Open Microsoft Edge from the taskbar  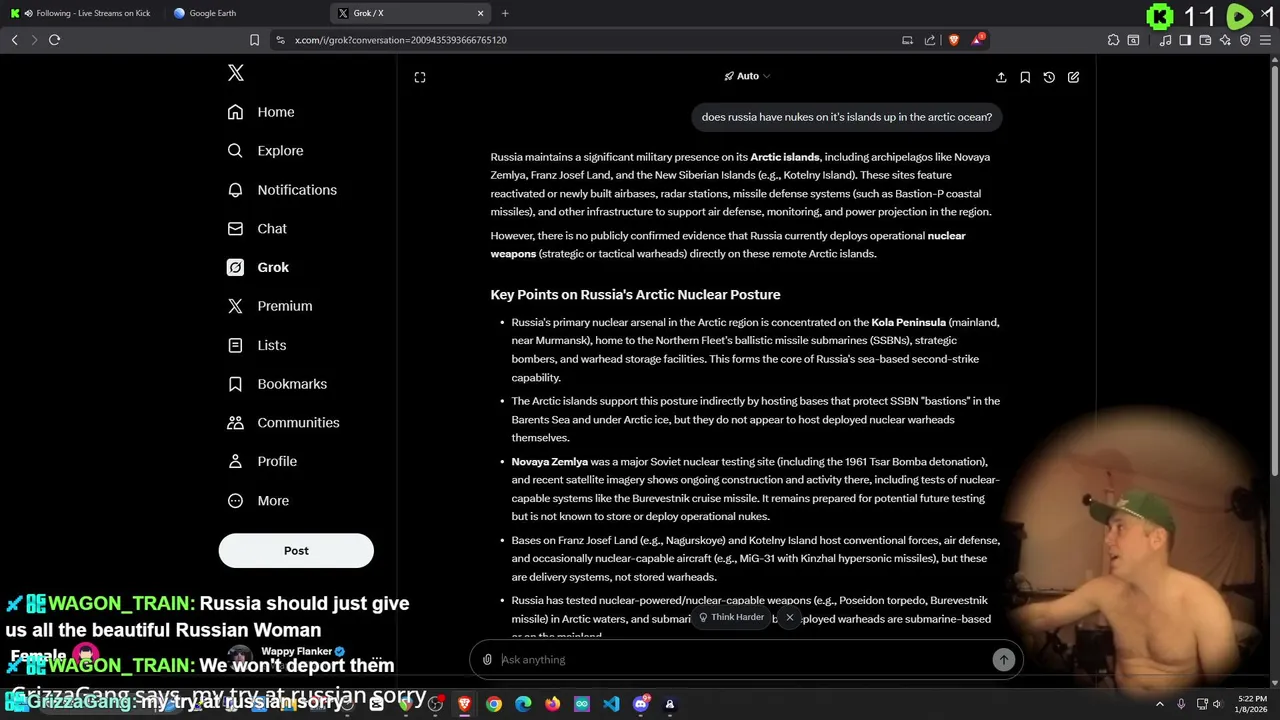click(x=523, y=704)
